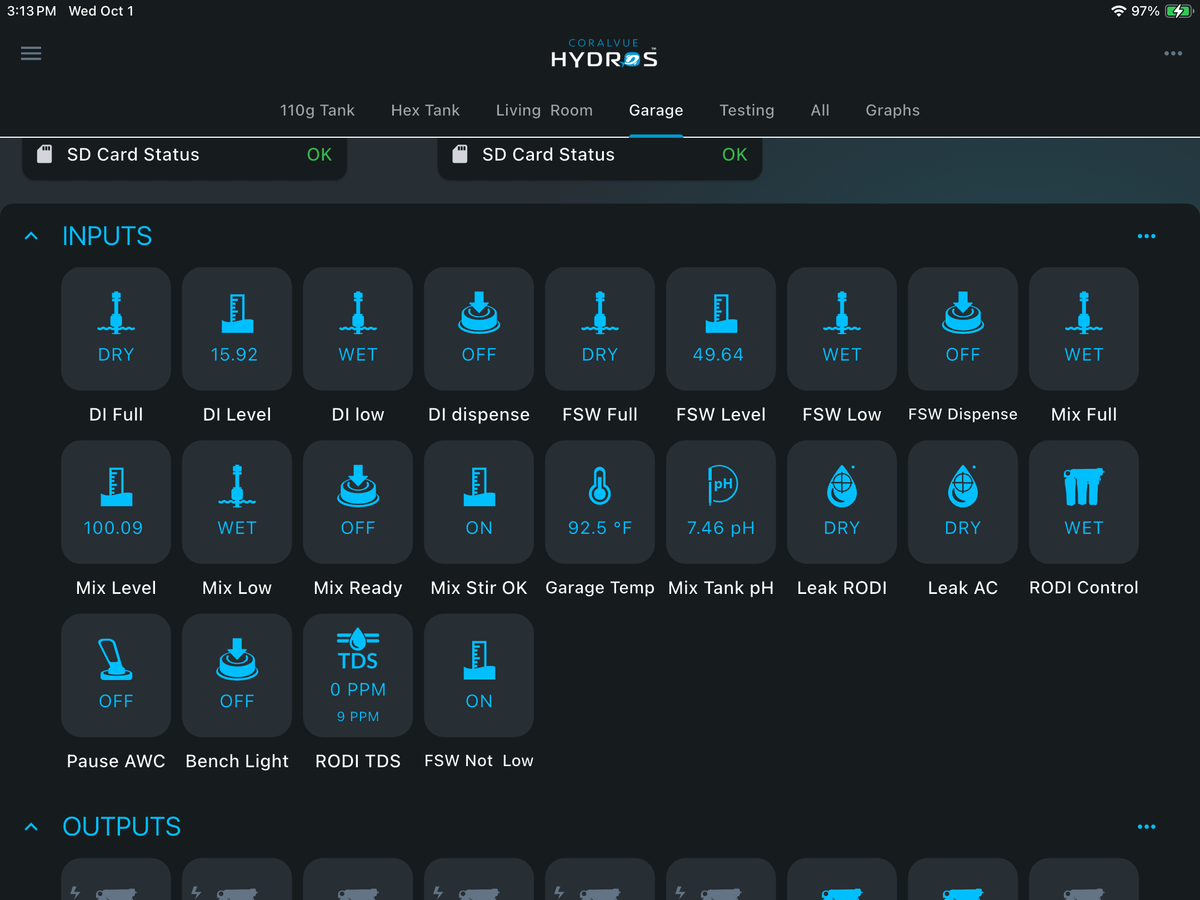Switch to the Living Room tab

tap(544, 110)
